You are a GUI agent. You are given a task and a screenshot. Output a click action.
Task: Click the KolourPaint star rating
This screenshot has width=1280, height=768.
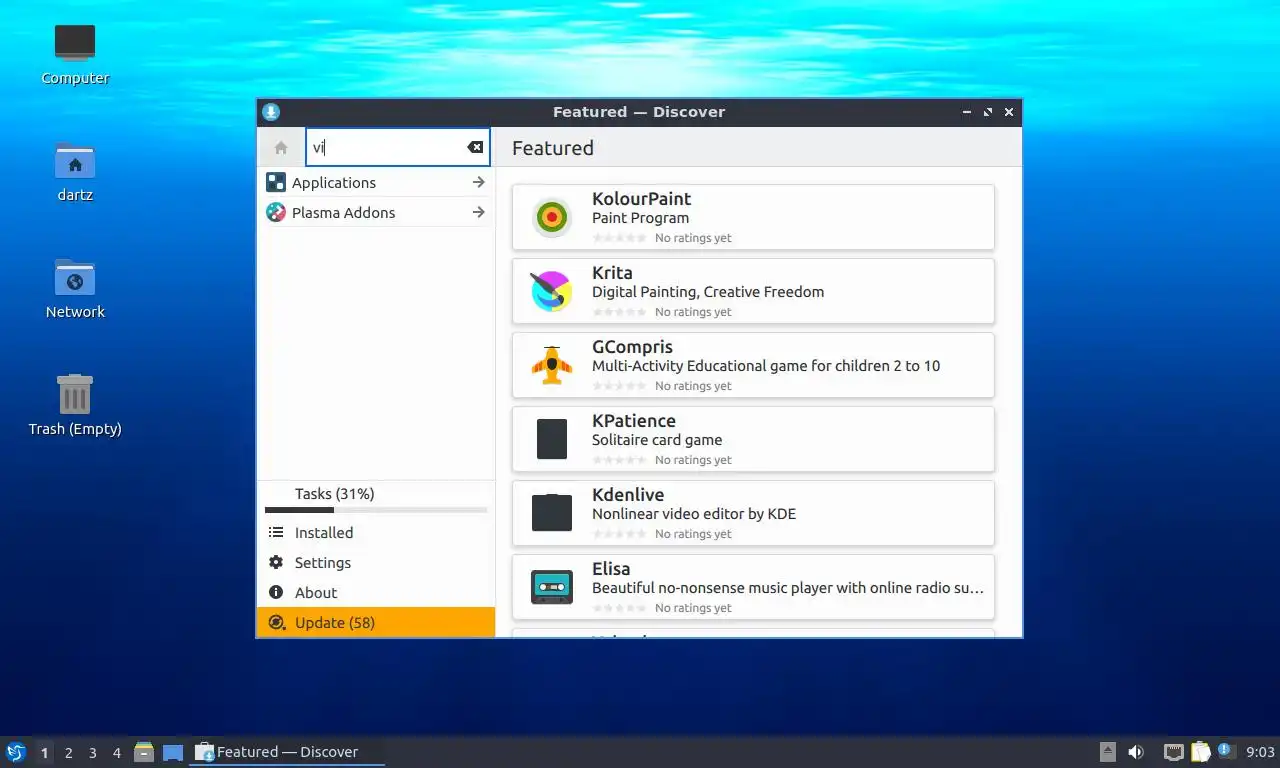click(x=619, y=238)
